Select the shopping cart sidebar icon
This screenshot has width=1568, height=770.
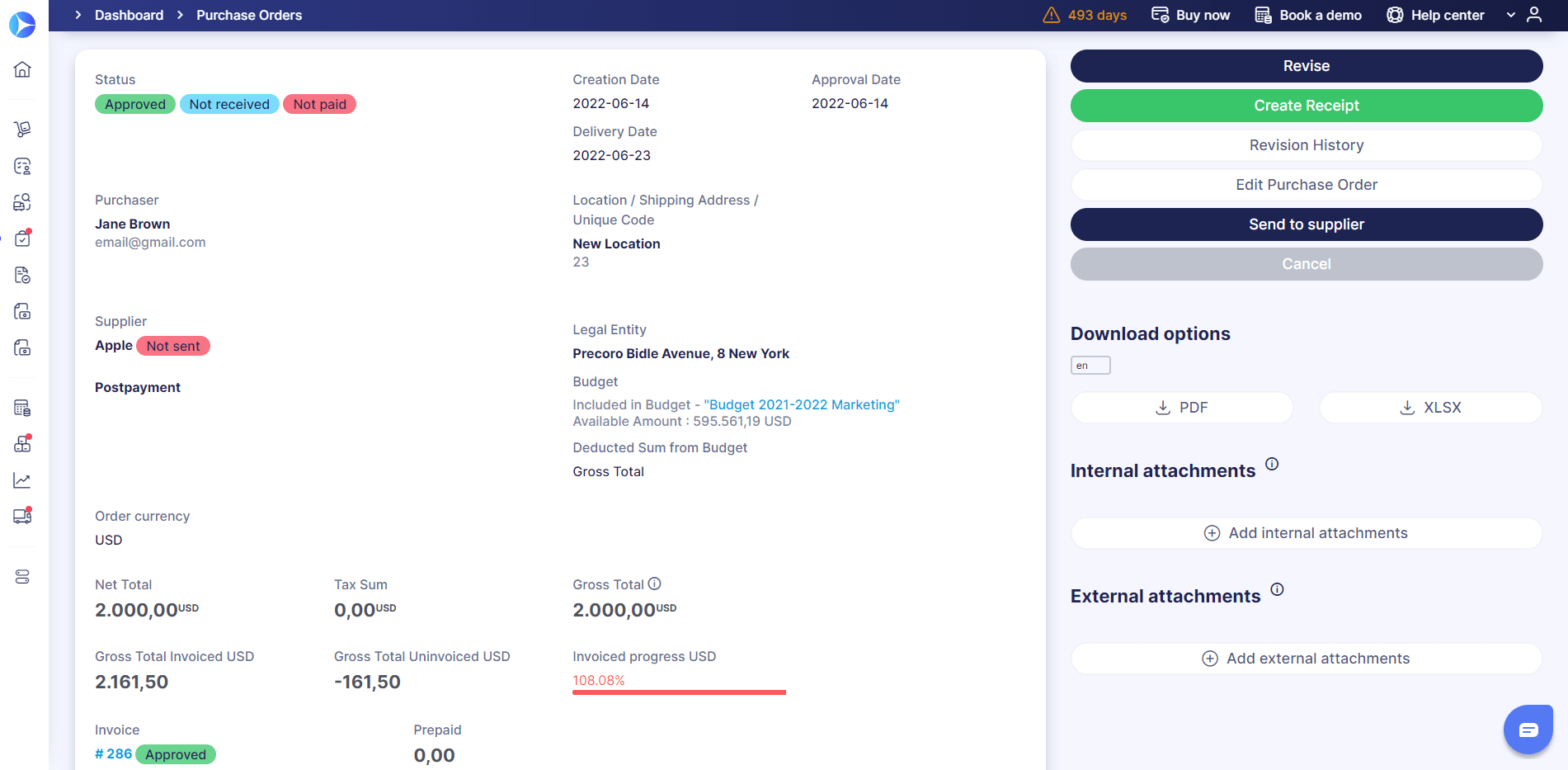coord(22,129)
